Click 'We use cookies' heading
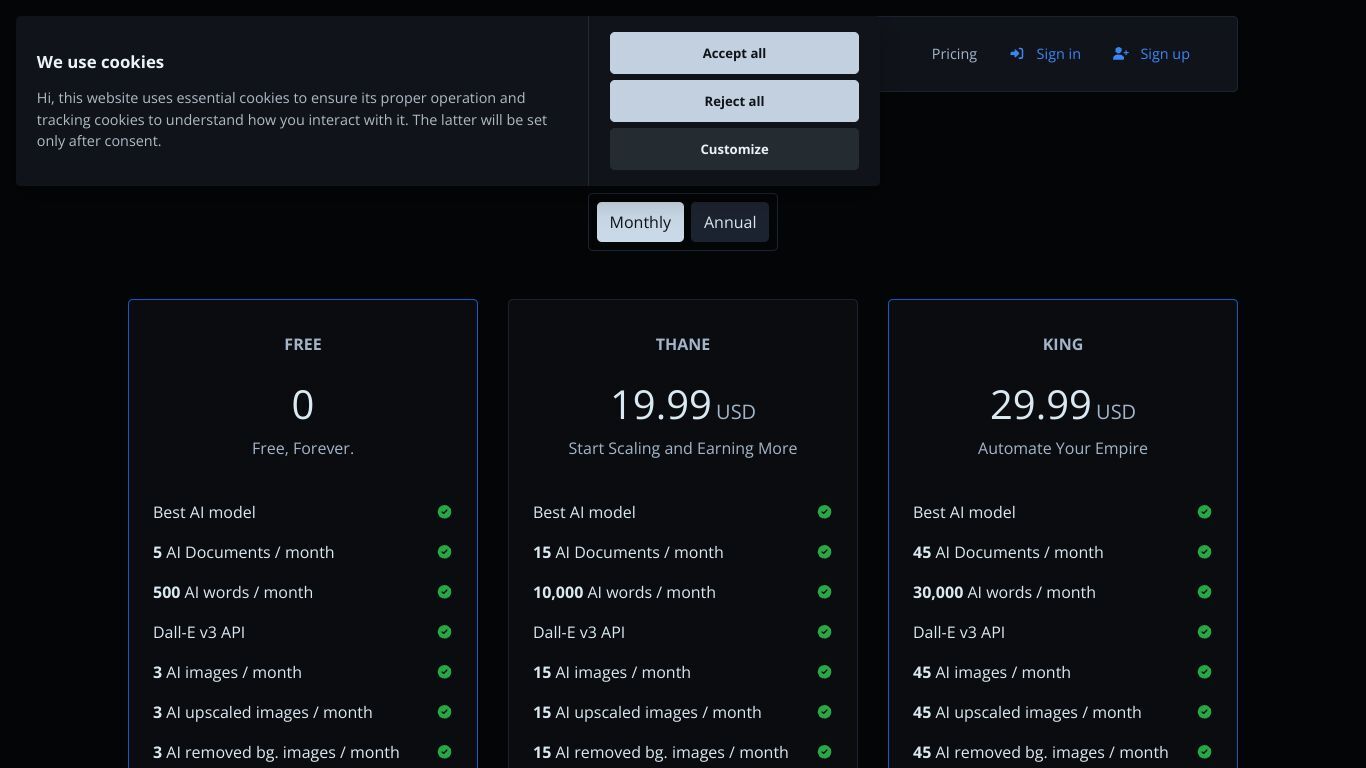 pyautogui.click(x=100, y=62)
